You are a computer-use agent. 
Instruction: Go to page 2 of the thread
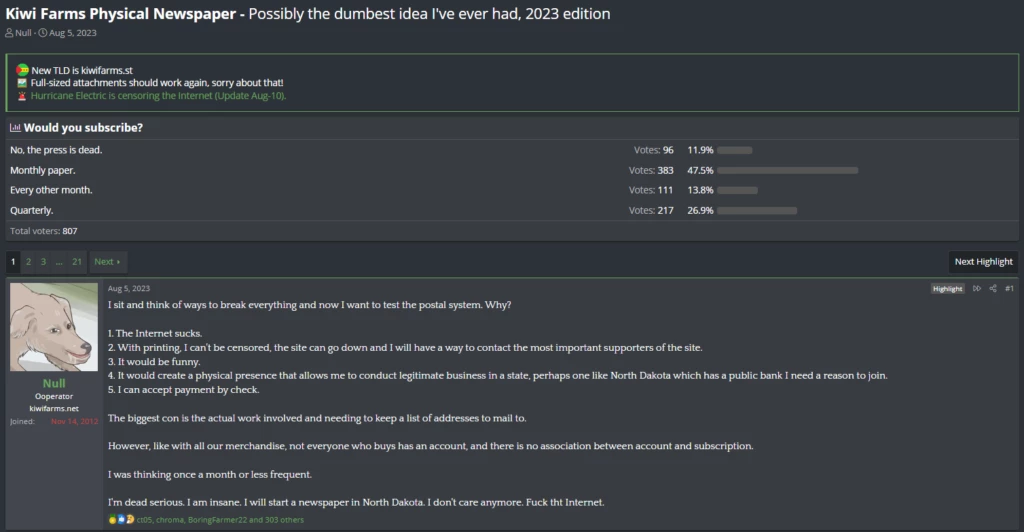(x=28, y=262)
